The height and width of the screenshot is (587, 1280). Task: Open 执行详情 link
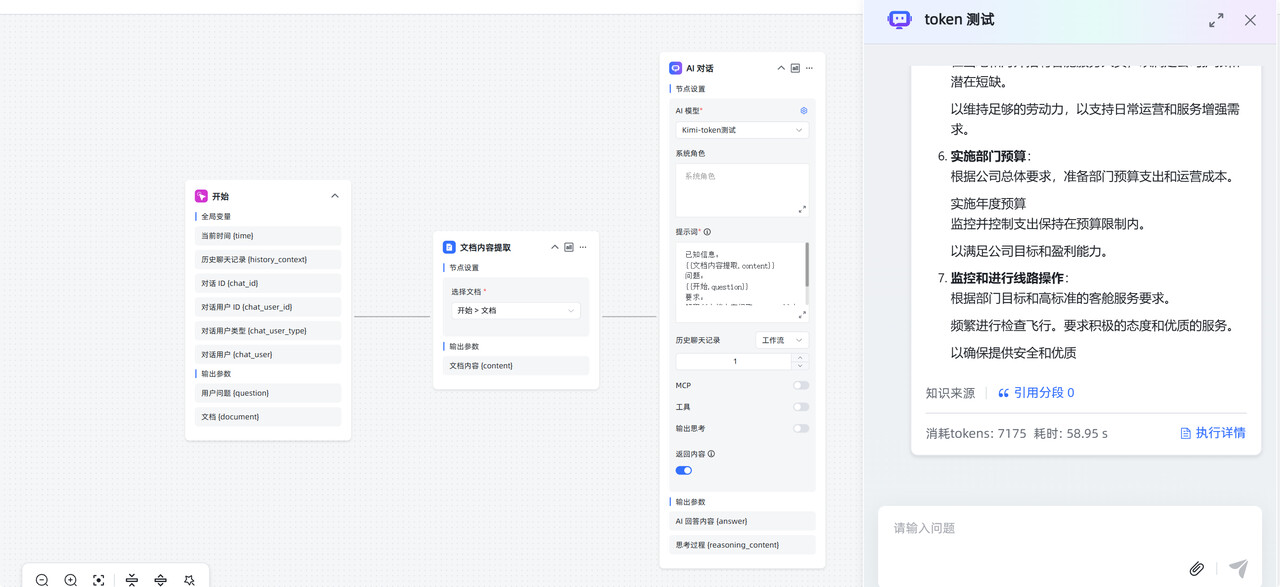tap(1212, 433)
